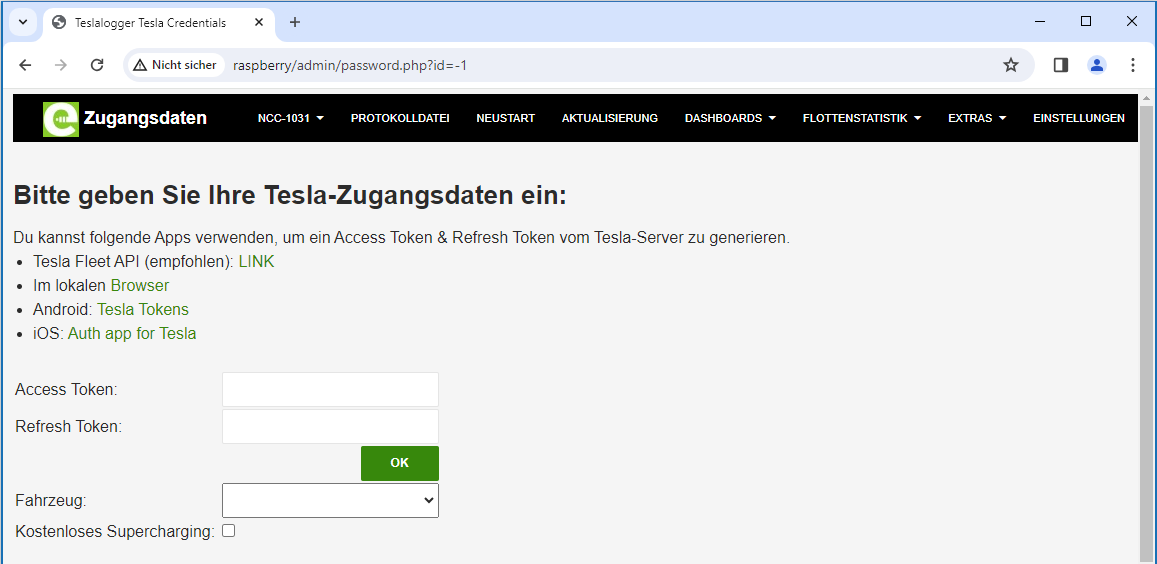1157x564 pixels.
Task: Reload the page with browser refresh icon
Action: coord(97,65)
